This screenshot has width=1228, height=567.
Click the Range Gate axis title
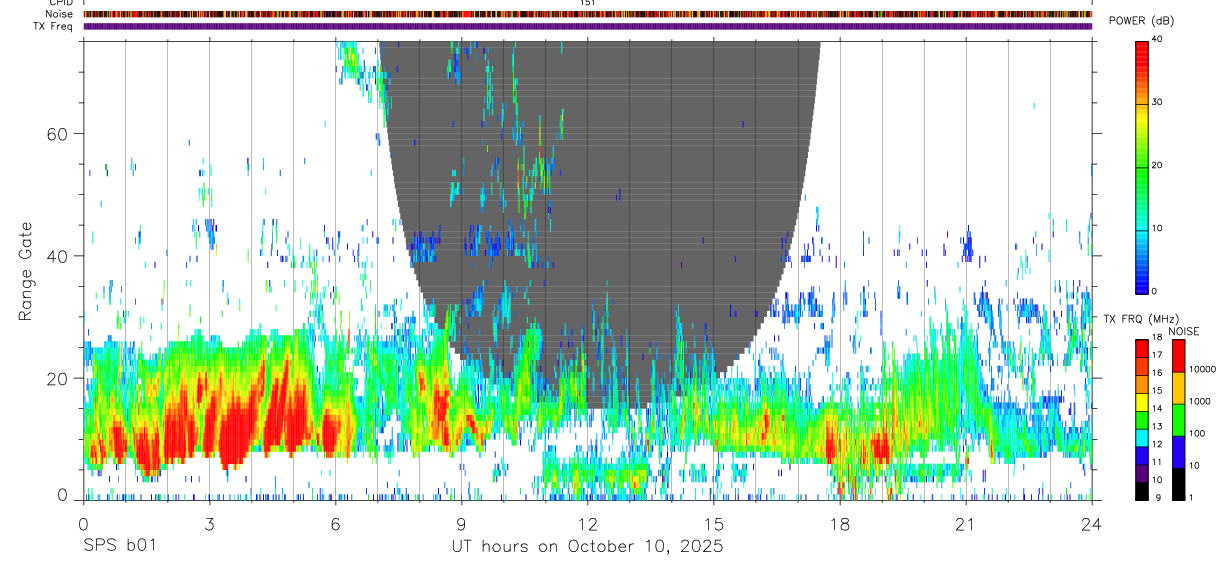pyautogui.click(x=27, y=270)
